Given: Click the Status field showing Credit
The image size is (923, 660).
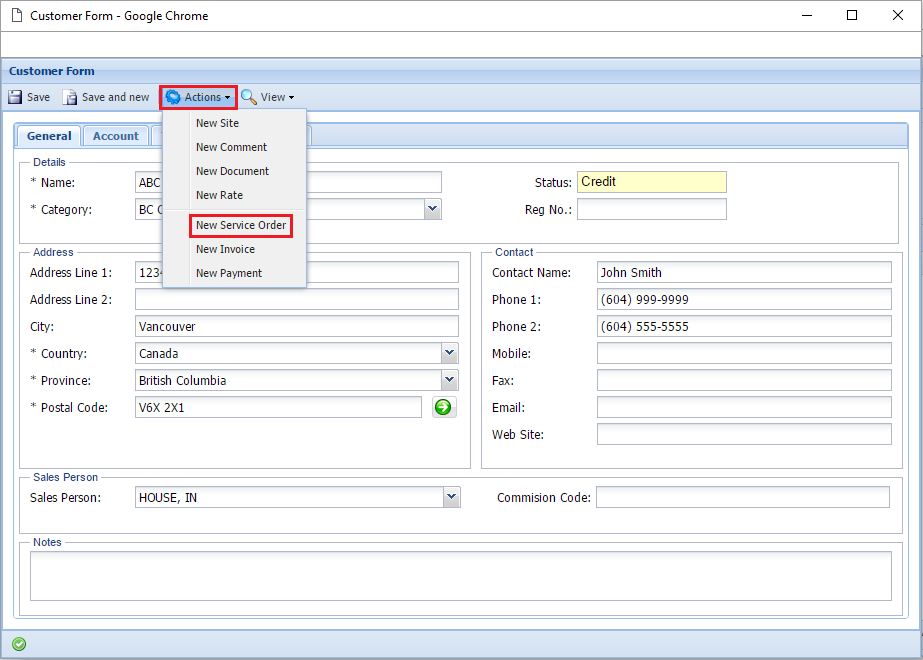Looking at the screenshot, I should 652,182.
